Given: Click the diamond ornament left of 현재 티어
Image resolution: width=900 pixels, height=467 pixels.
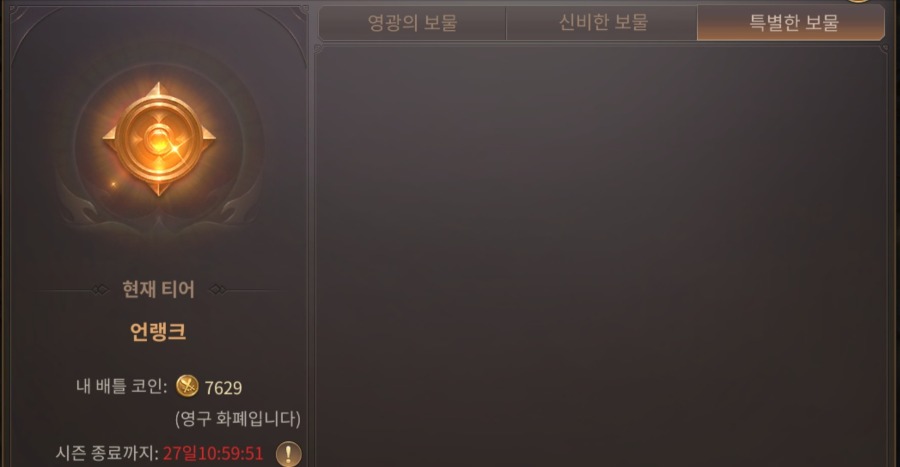Looking at the screenshot, I should pyautogui.click(x=100, y=290).
